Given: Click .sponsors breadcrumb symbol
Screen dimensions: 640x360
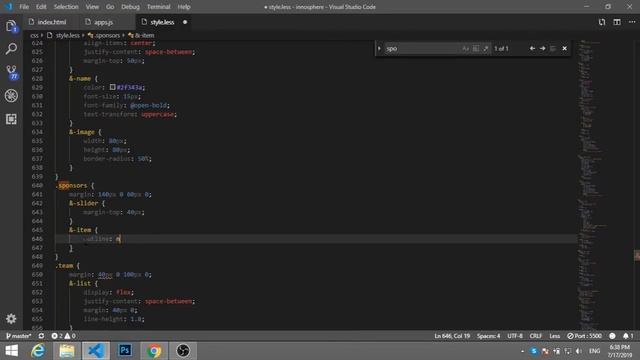Looking at the screenshot, I should click(107, 36).
